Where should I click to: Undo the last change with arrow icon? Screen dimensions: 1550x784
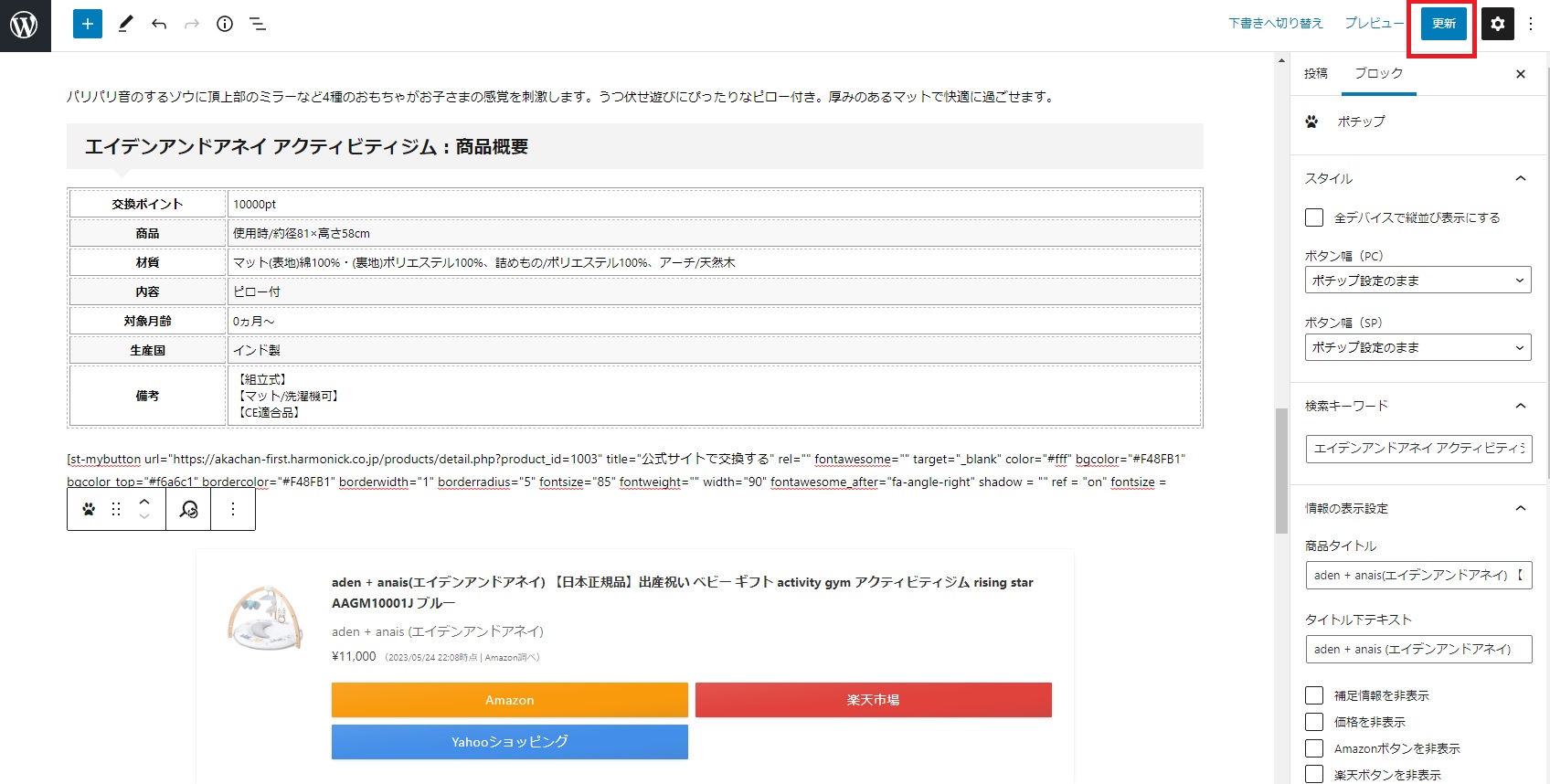(x=159, y=24)
